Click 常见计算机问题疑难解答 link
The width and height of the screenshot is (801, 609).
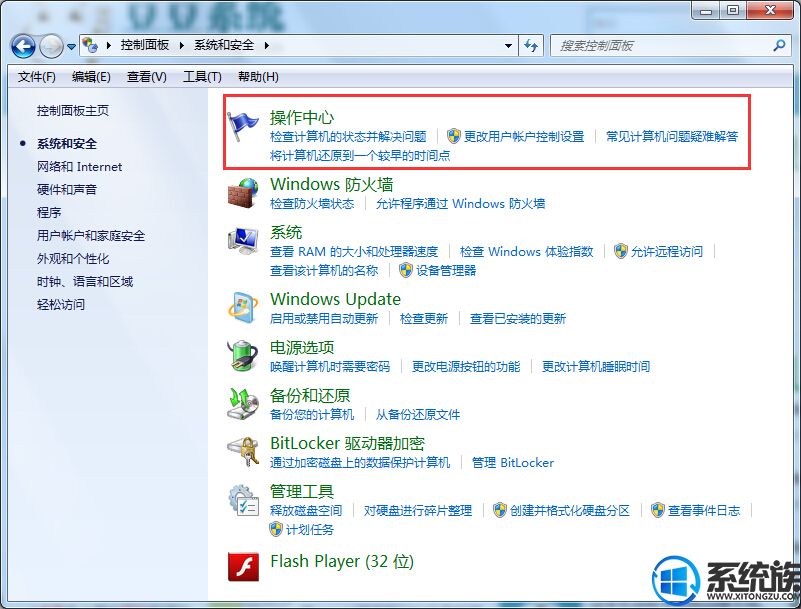point(672,136)
